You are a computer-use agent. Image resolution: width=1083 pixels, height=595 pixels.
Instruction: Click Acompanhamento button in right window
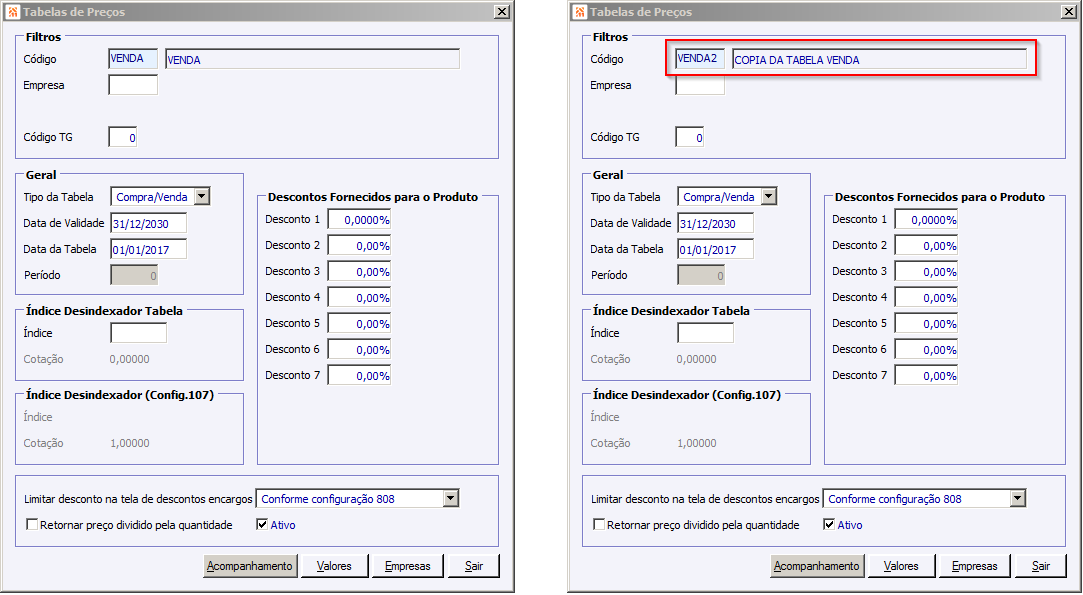(816, 566)
